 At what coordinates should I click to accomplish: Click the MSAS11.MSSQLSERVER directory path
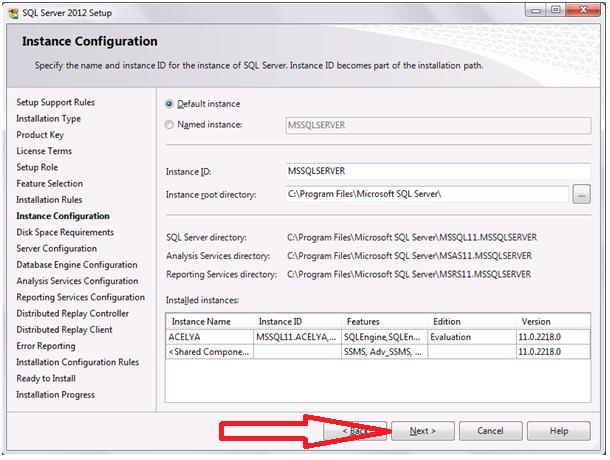click(409, 256)
